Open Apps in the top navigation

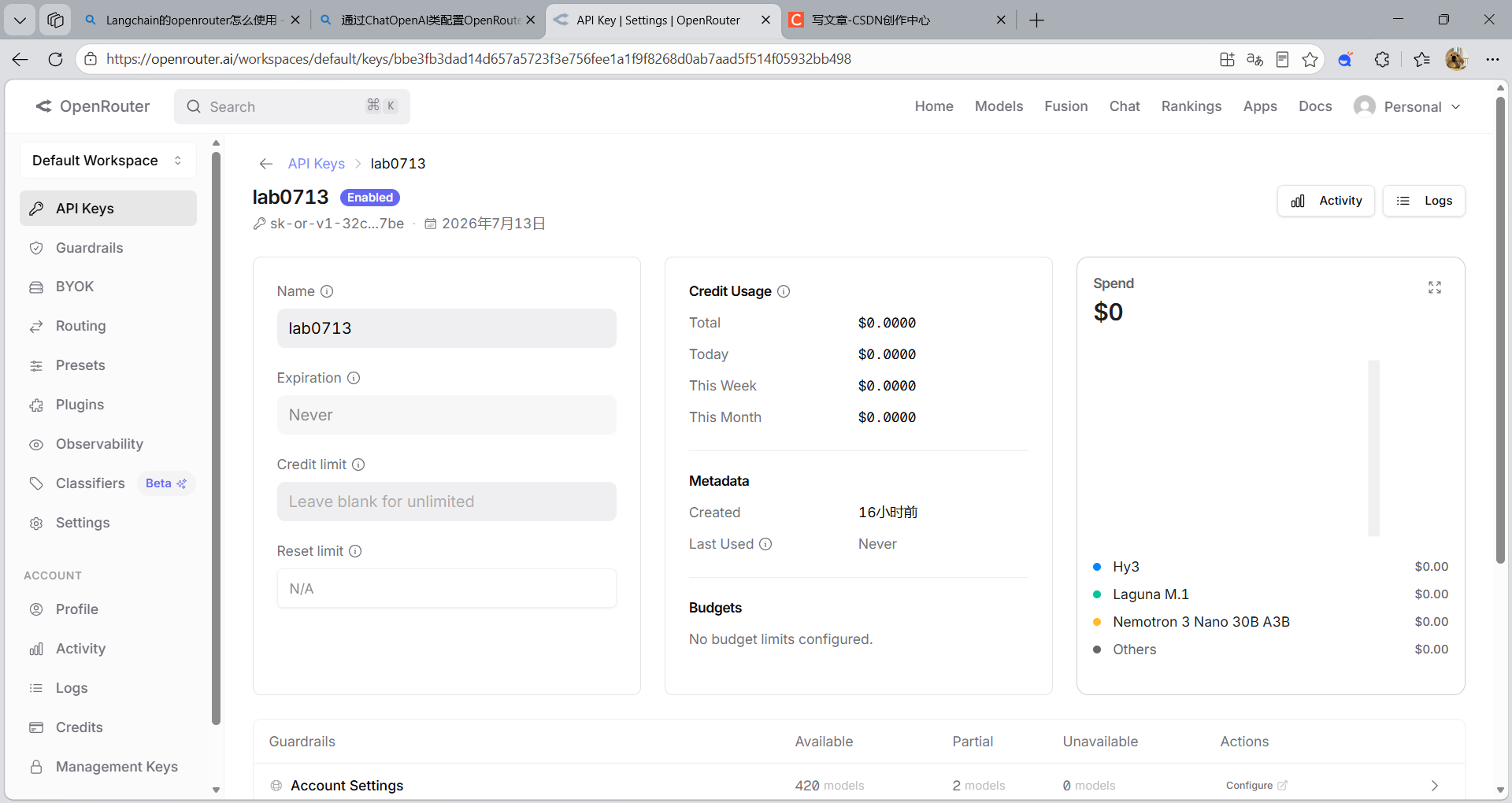click(x=1260, y=106)
